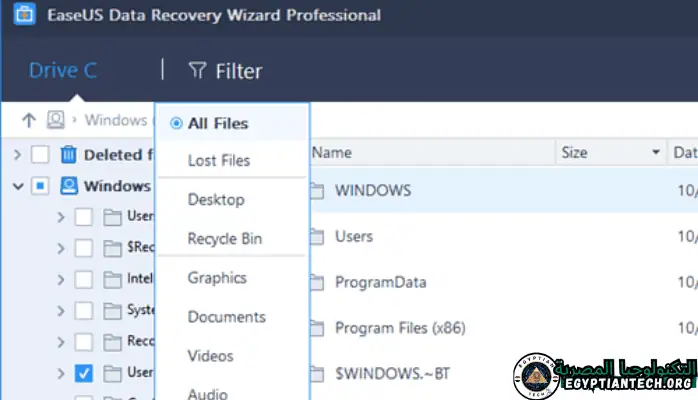This screenshot has height=400, width=698.
Task: Click the ProgramData folder icon
Action: [x=318, y=282]
